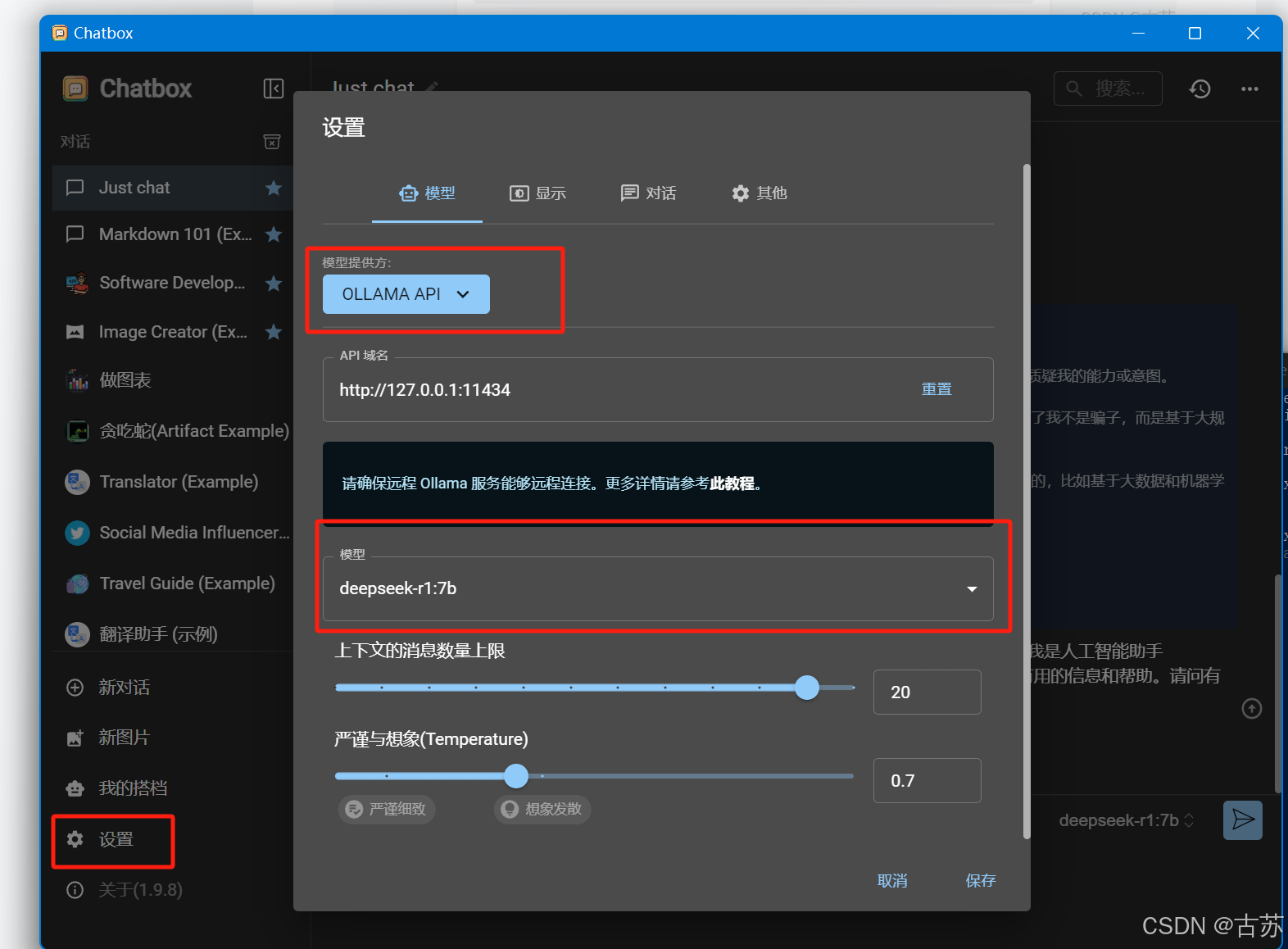
Task: Expand the deepseek-r1:7b model dropdown
Action: (x=658, y=588)
